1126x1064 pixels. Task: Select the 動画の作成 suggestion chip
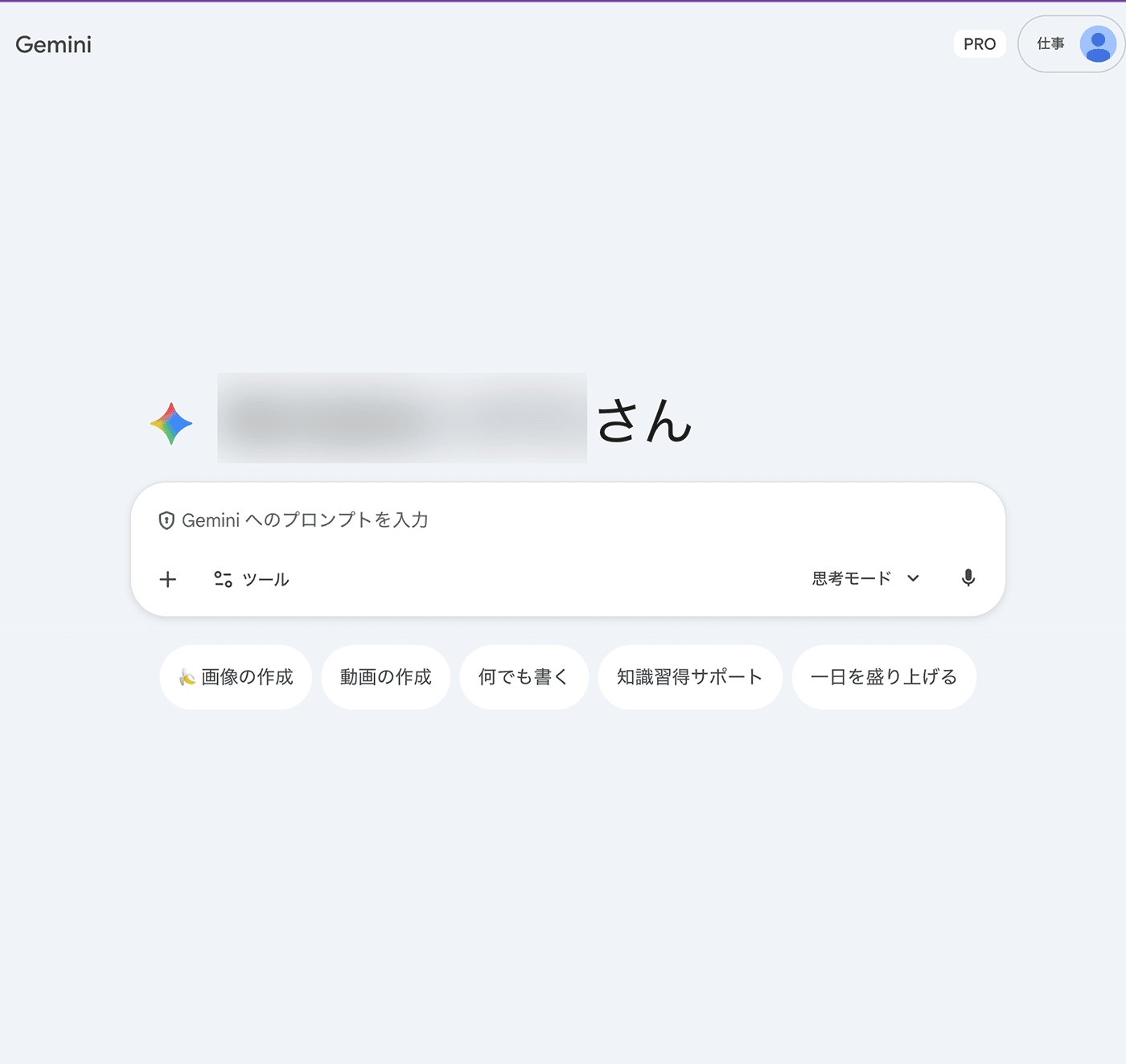pyautogui.click(x=385, y=677)
